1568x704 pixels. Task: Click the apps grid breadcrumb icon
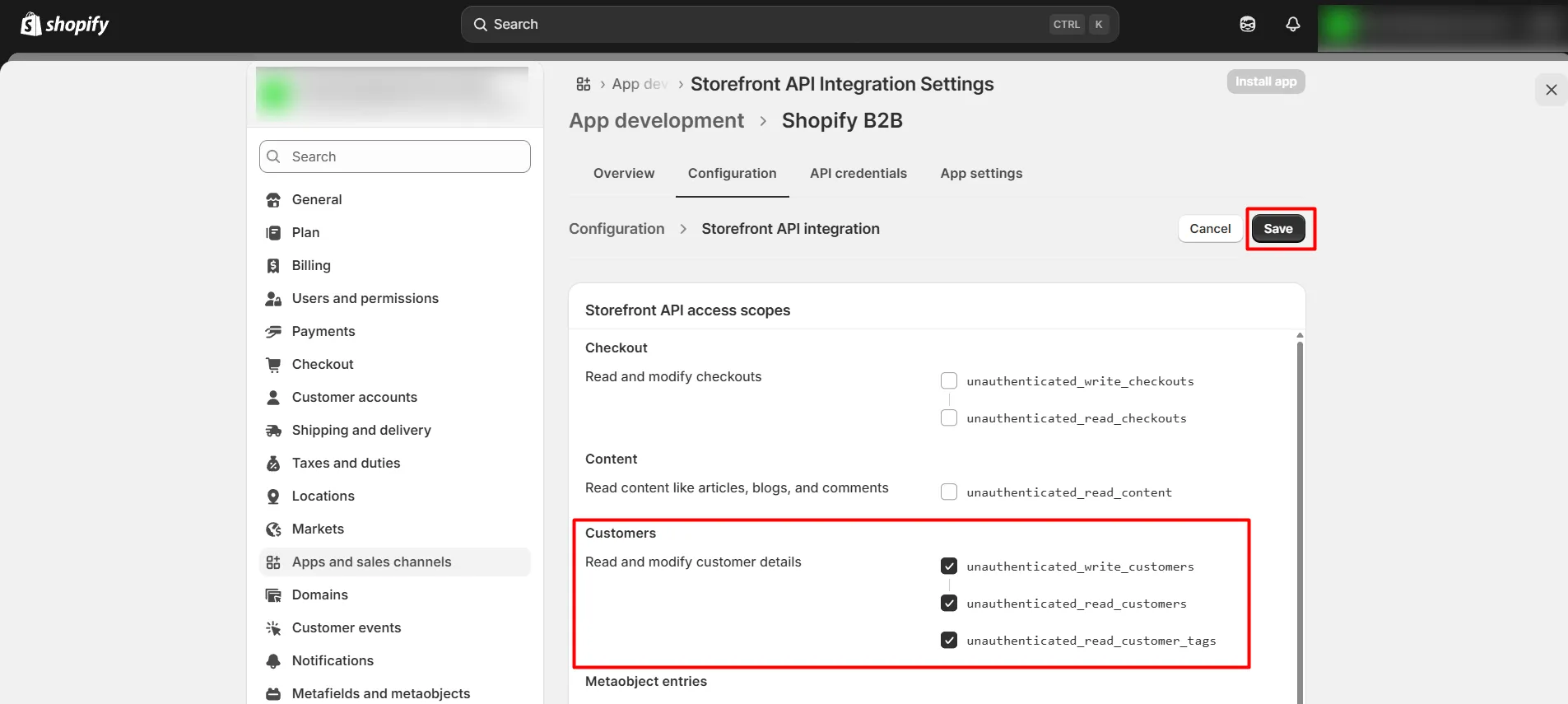click(x=584, y=84)
